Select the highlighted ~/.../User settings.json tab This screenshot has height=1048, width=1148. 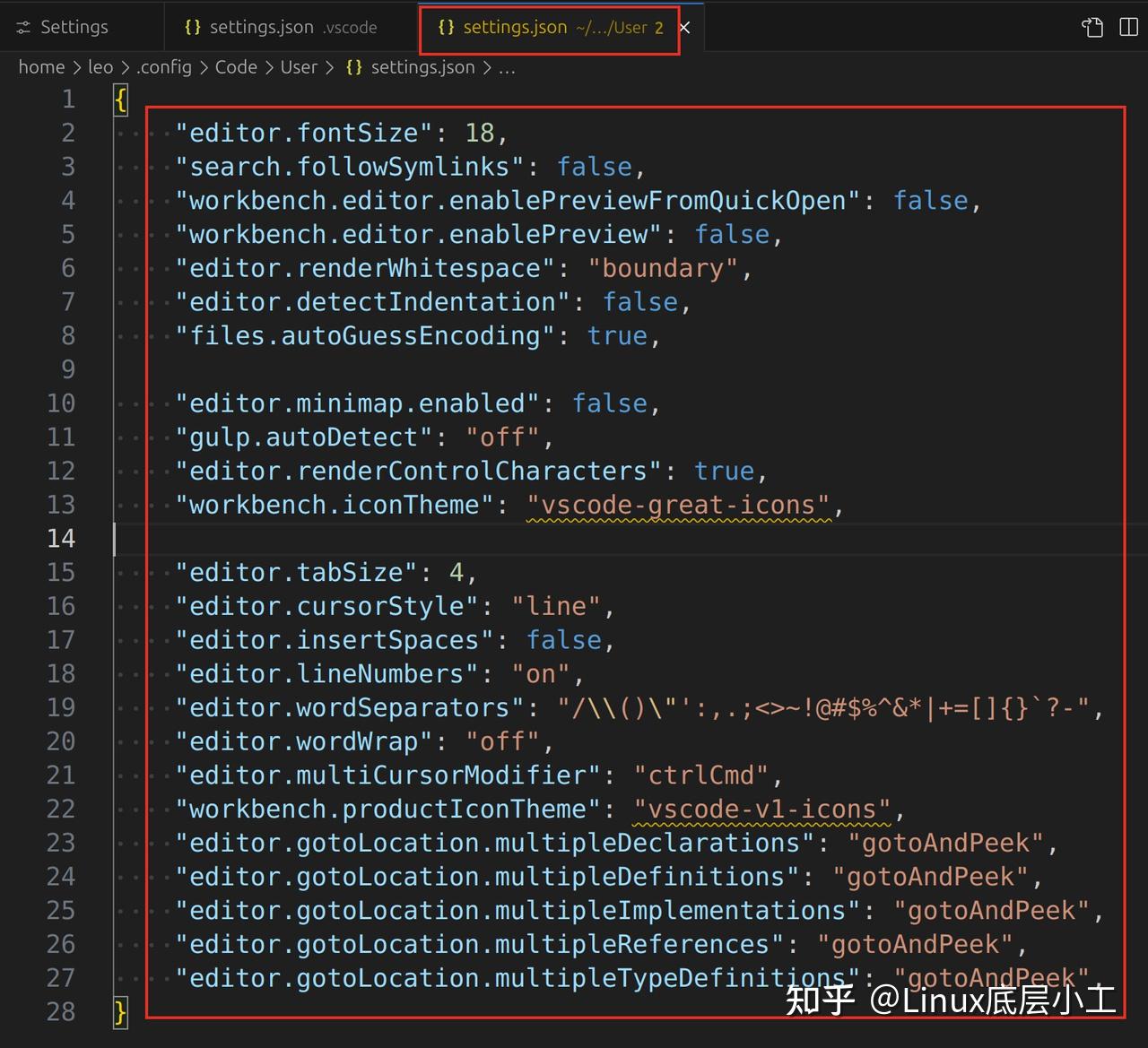click(538, 27)
